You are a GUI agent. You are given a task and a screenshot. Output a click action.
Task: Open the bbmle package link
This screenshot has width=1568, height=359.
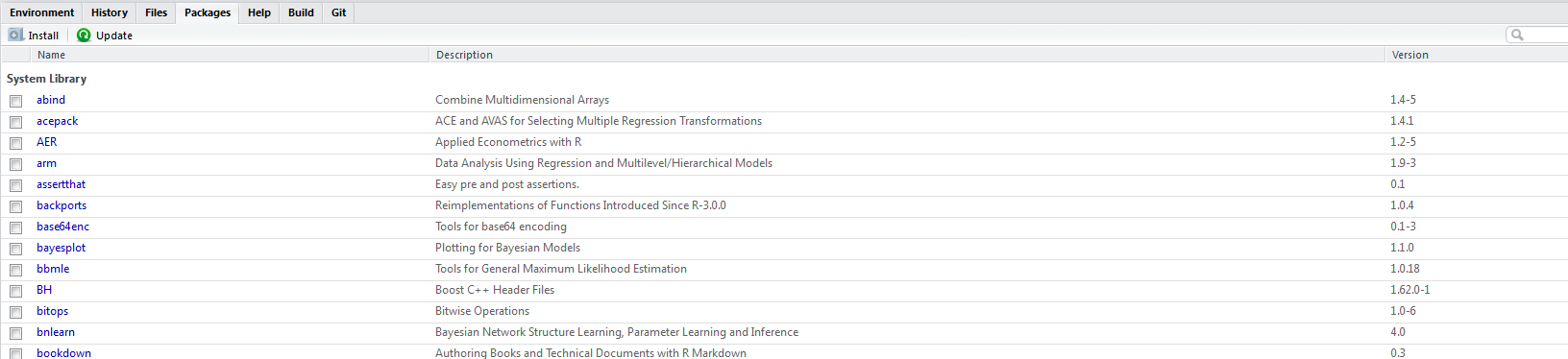tap(53, 269)
